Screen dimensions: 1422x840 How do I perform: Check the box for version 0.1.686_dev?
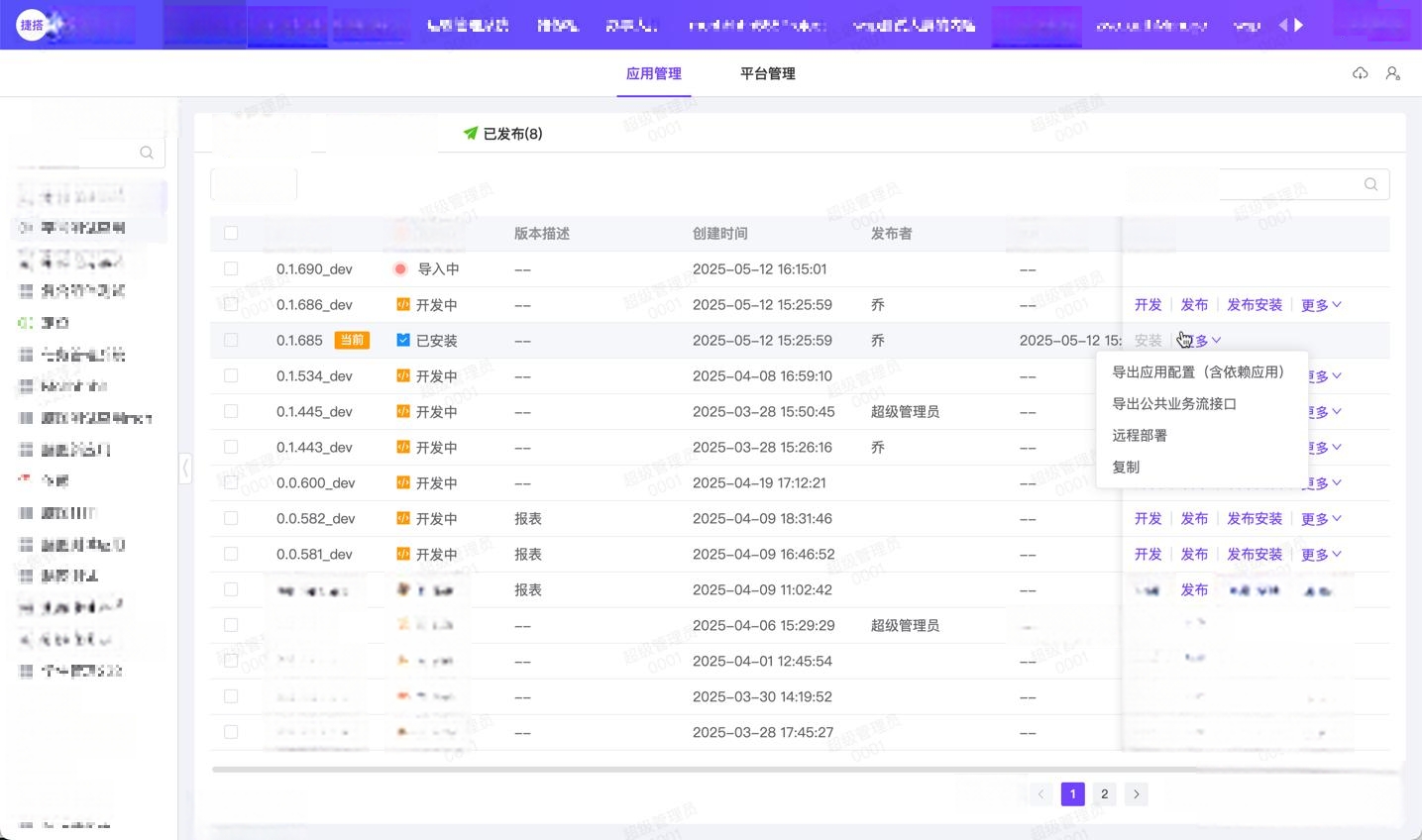[231, 304]
